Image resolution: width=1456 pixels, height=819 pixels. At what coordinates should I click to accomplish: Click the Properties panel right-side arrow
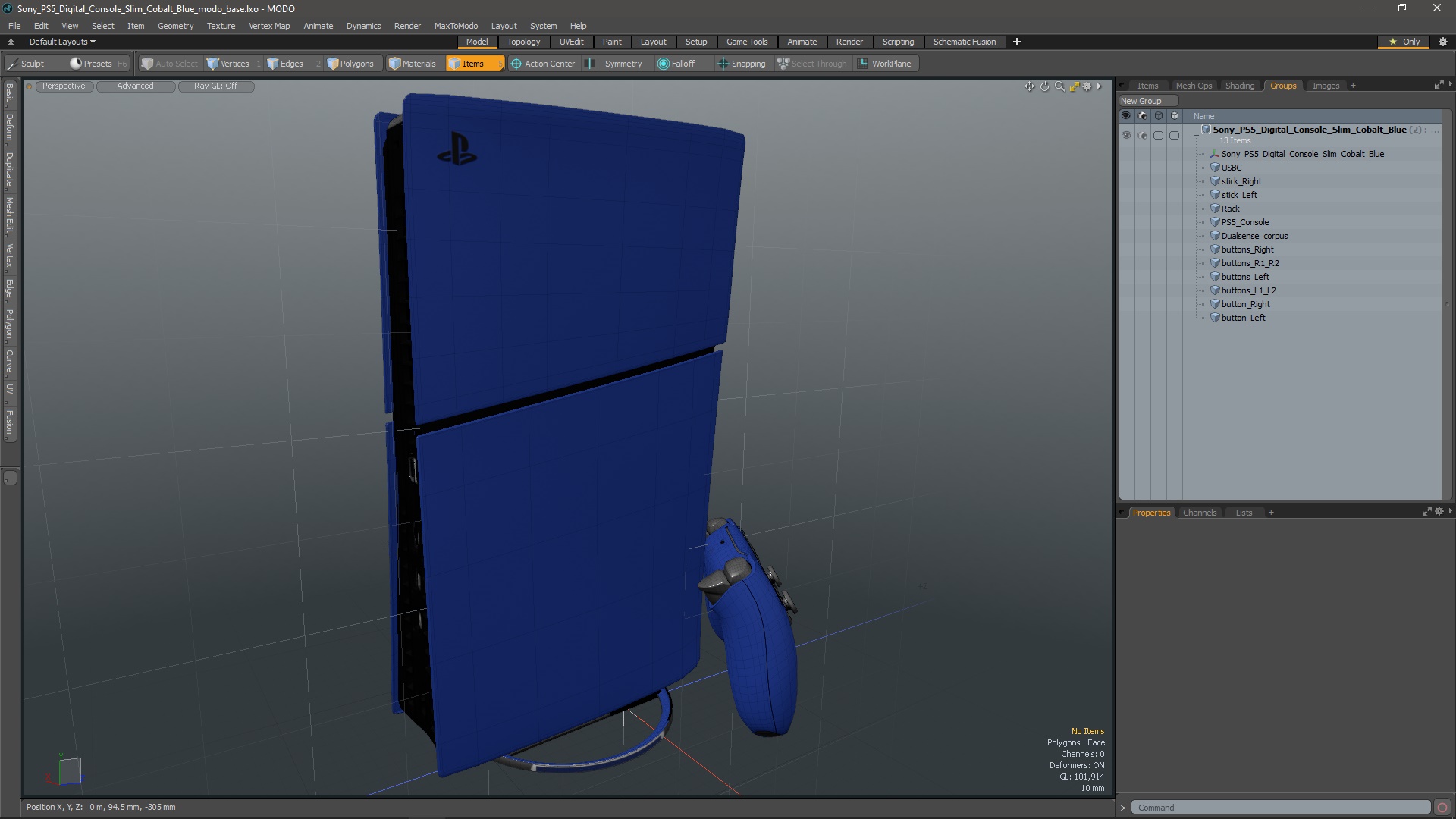pyautogui.click(x=1450, y=512)
